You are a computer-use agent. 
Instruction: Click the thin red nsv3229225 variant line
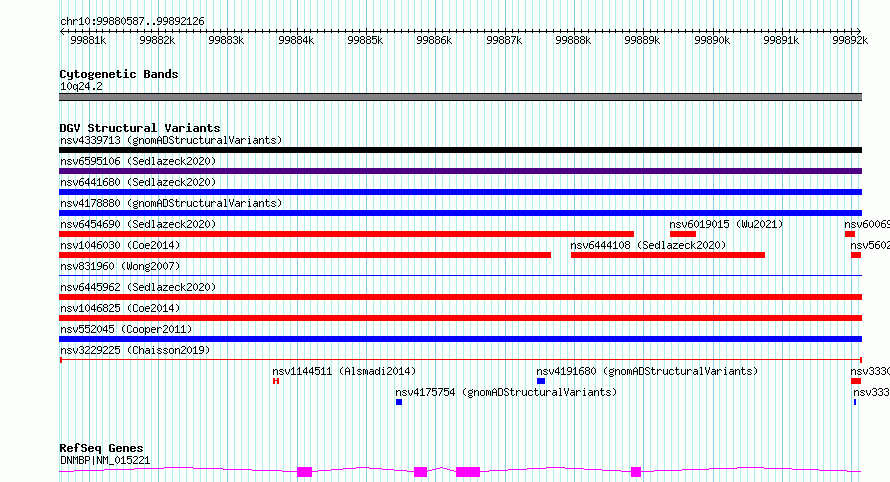click(460, 360)
